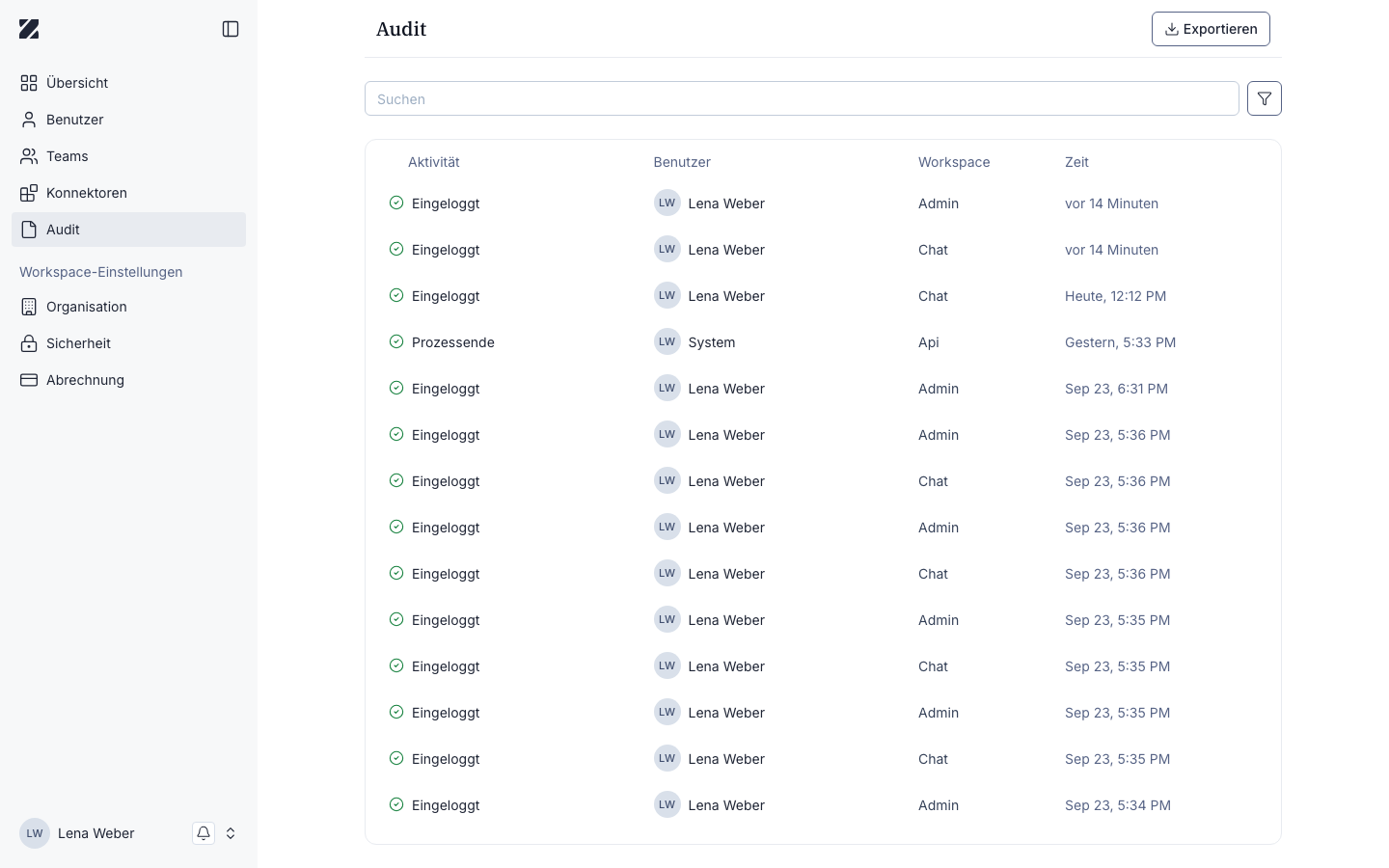Focus the Suchen search field

coord(802,98)
